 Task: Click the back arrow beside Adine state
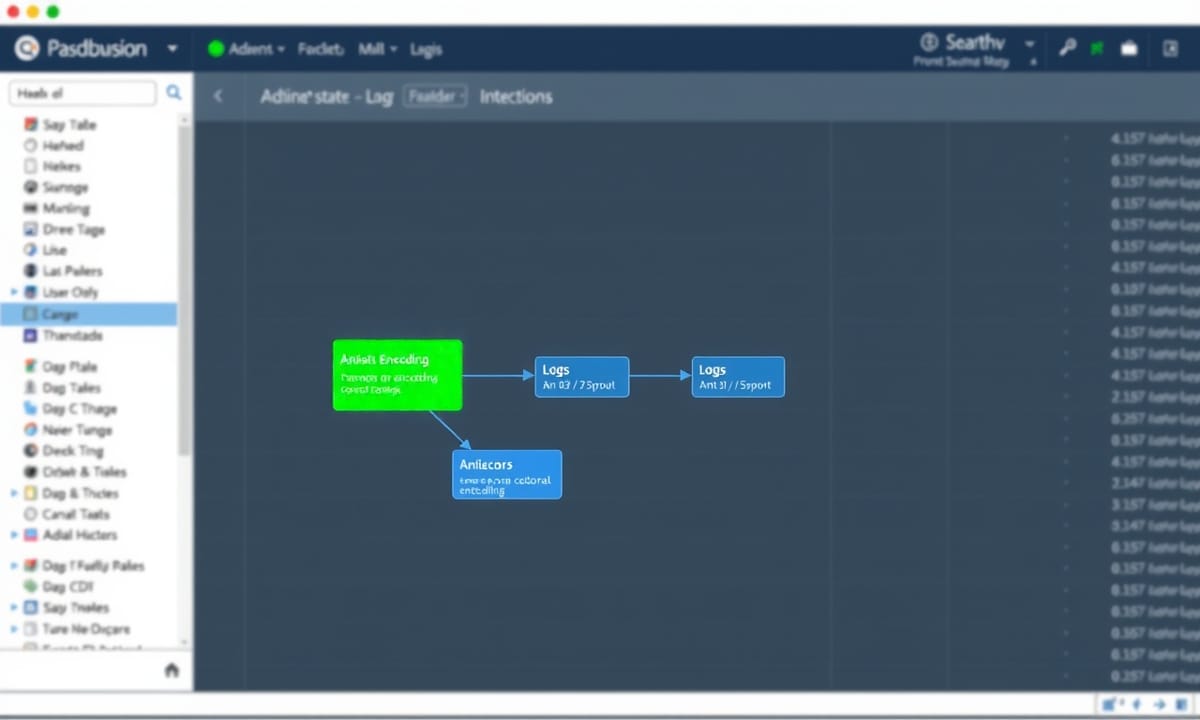[x=218, y=97]
